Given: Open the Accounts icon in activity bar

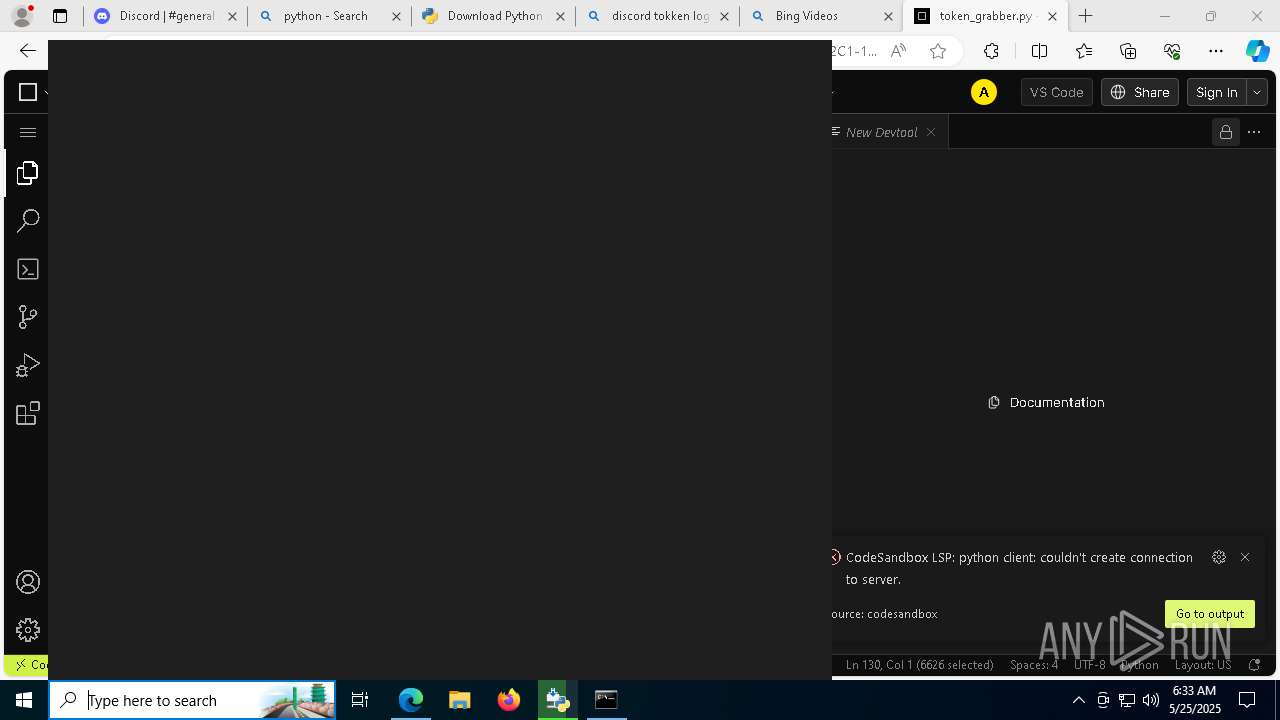Looking at the screenshot, I should click(x=28, y=582).
